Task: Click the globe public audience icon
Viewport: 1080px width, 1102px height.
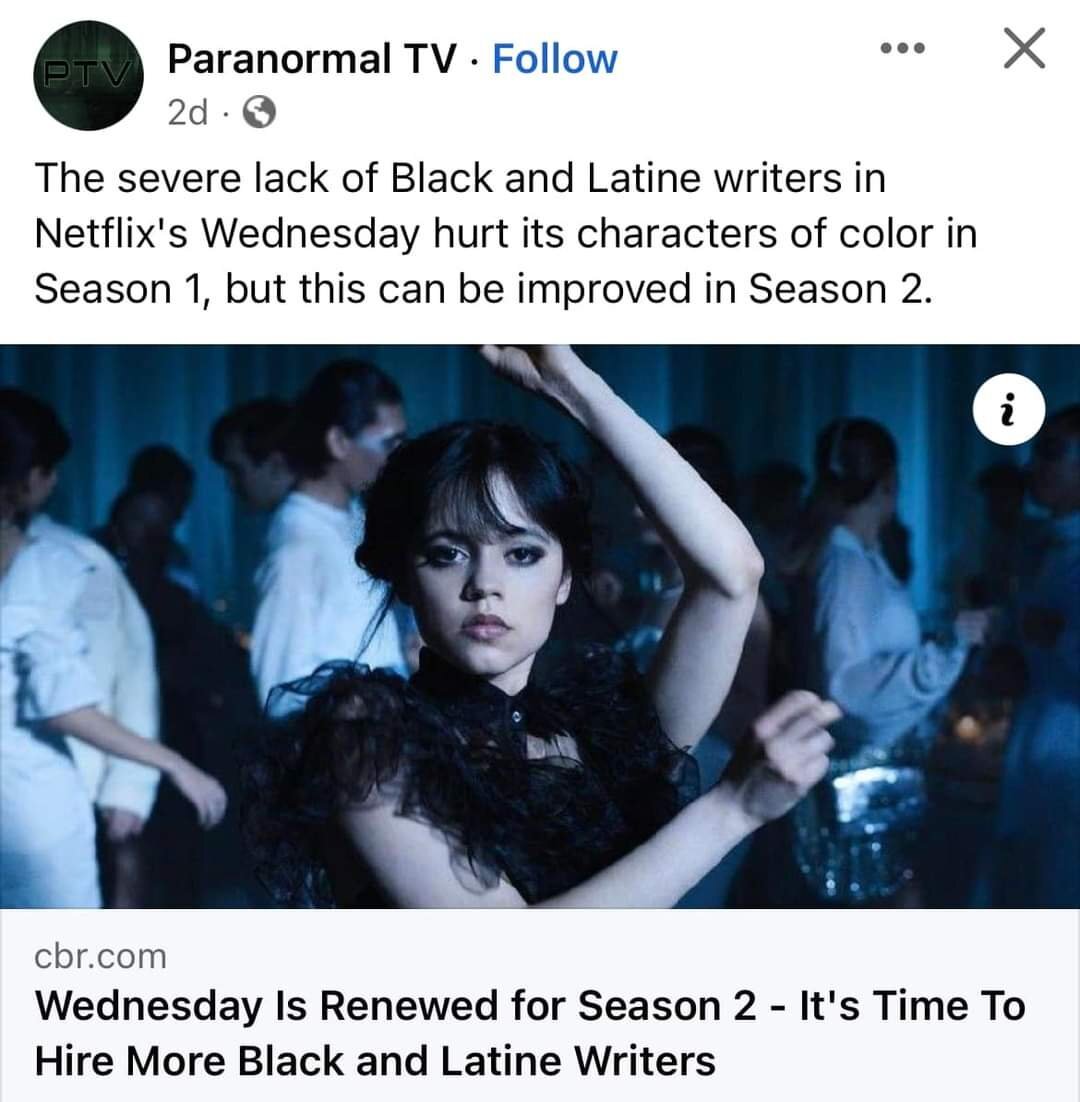Action: [x=259, y=112]
